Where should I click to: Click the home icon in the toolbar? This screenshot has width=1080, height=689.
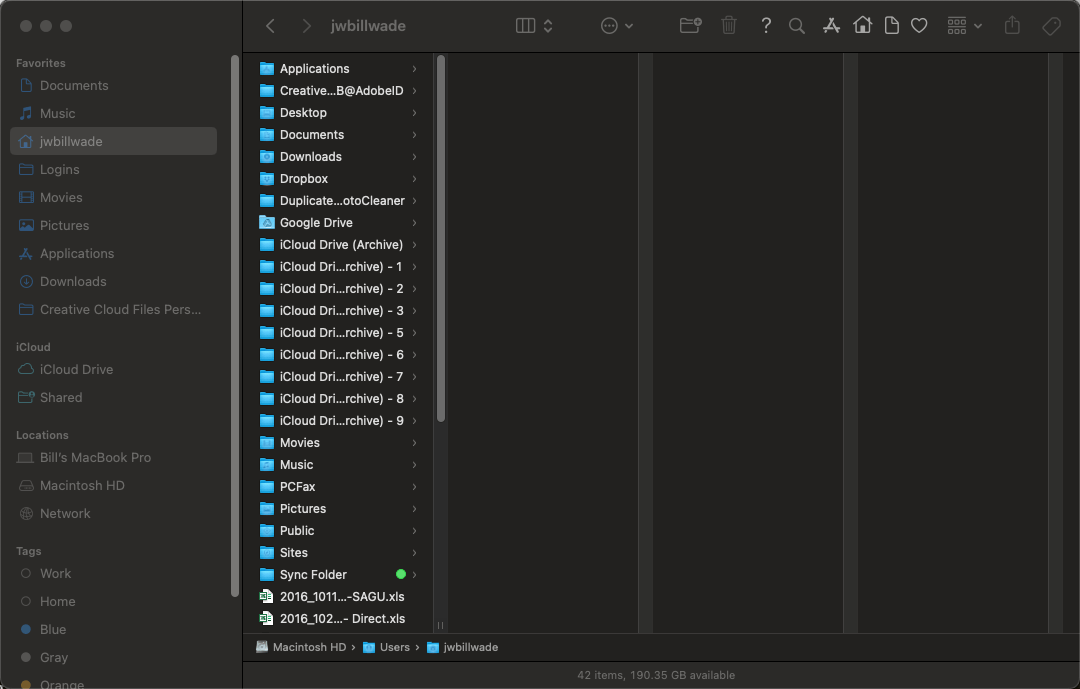[863, 25]
